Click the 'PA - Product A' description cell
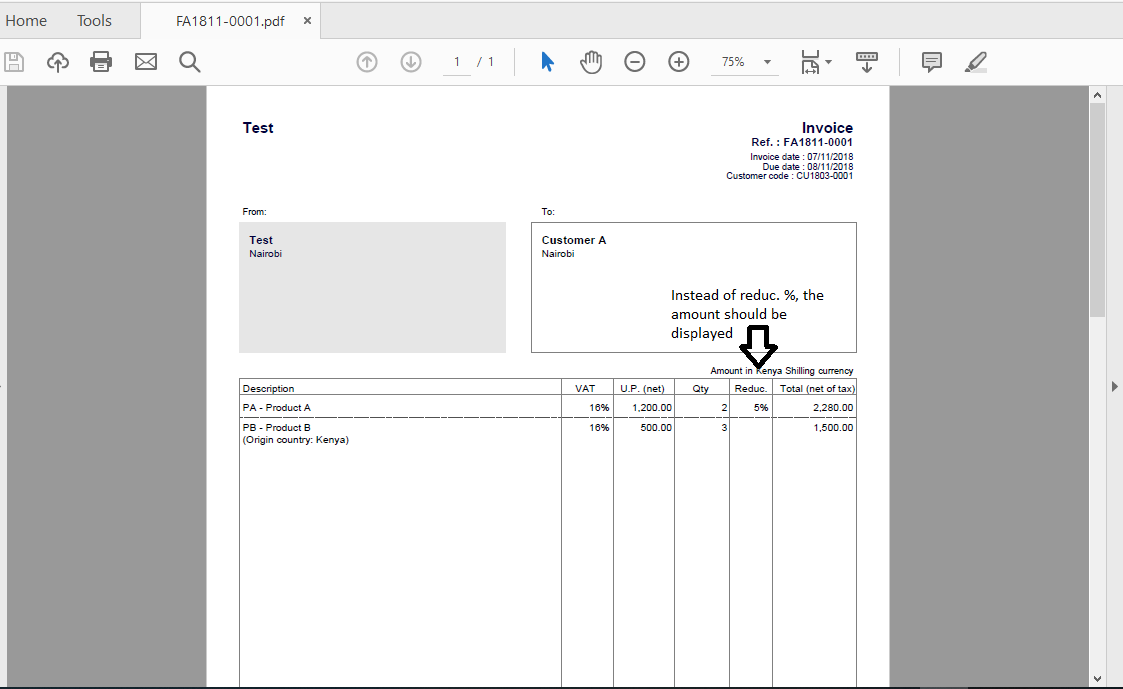 (276, 408)
